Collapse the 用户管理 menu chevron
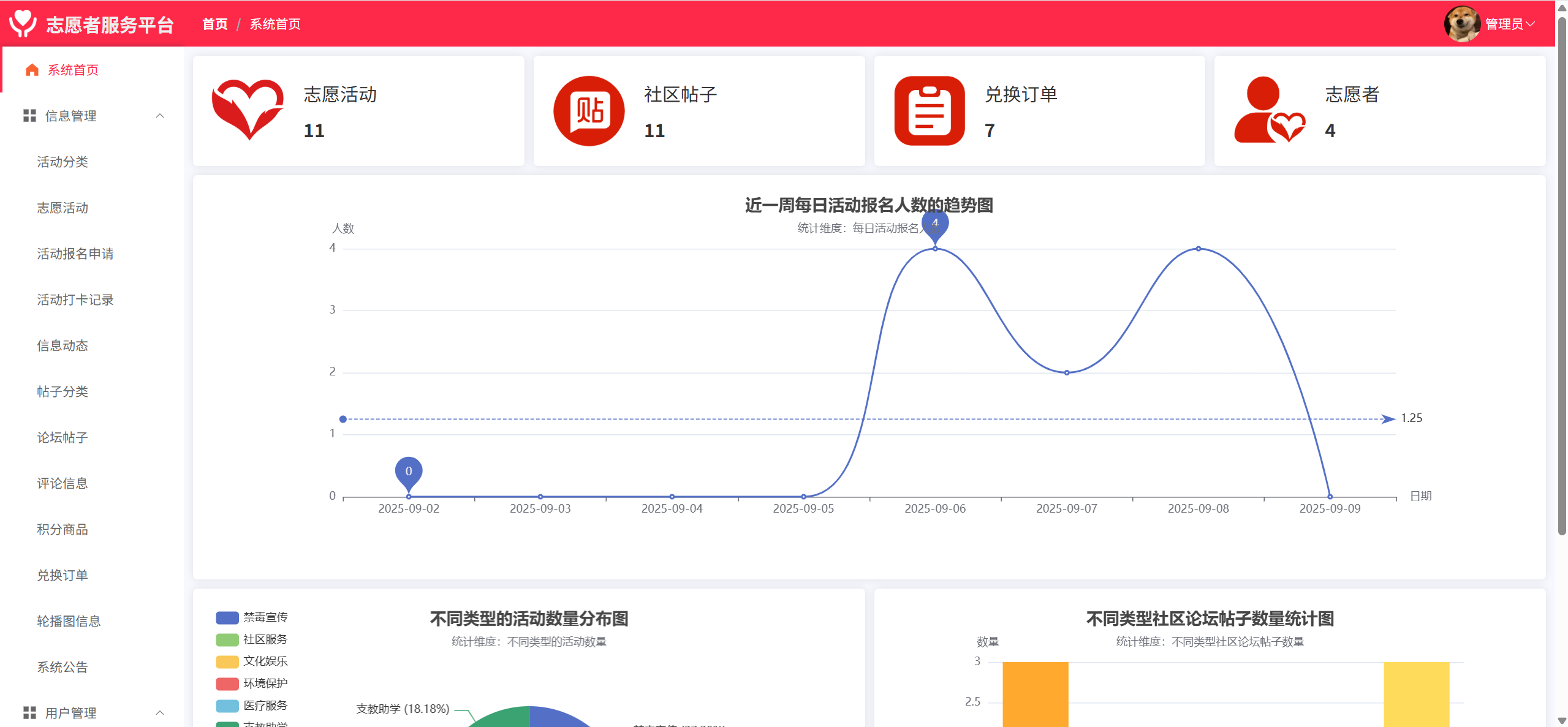The width and height of the screenshot is (1568, 727). pyautogui.click(x=160, y=713)
